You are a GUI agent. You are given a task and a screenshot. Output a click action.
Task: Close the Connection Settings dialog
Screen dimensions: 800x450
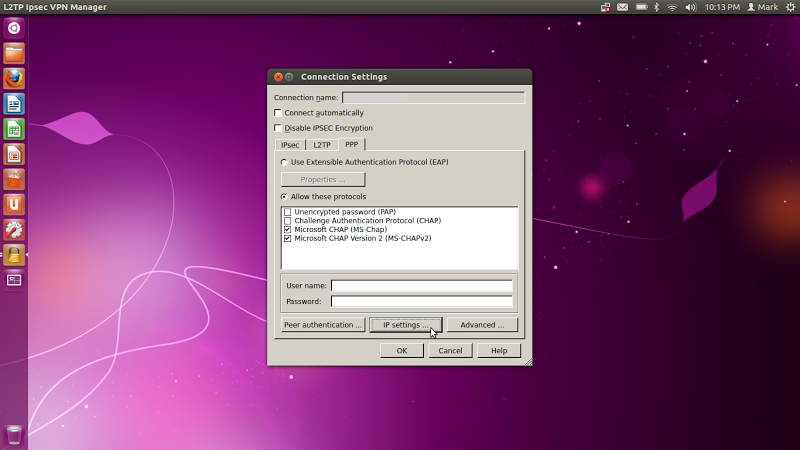click(278, 77)
